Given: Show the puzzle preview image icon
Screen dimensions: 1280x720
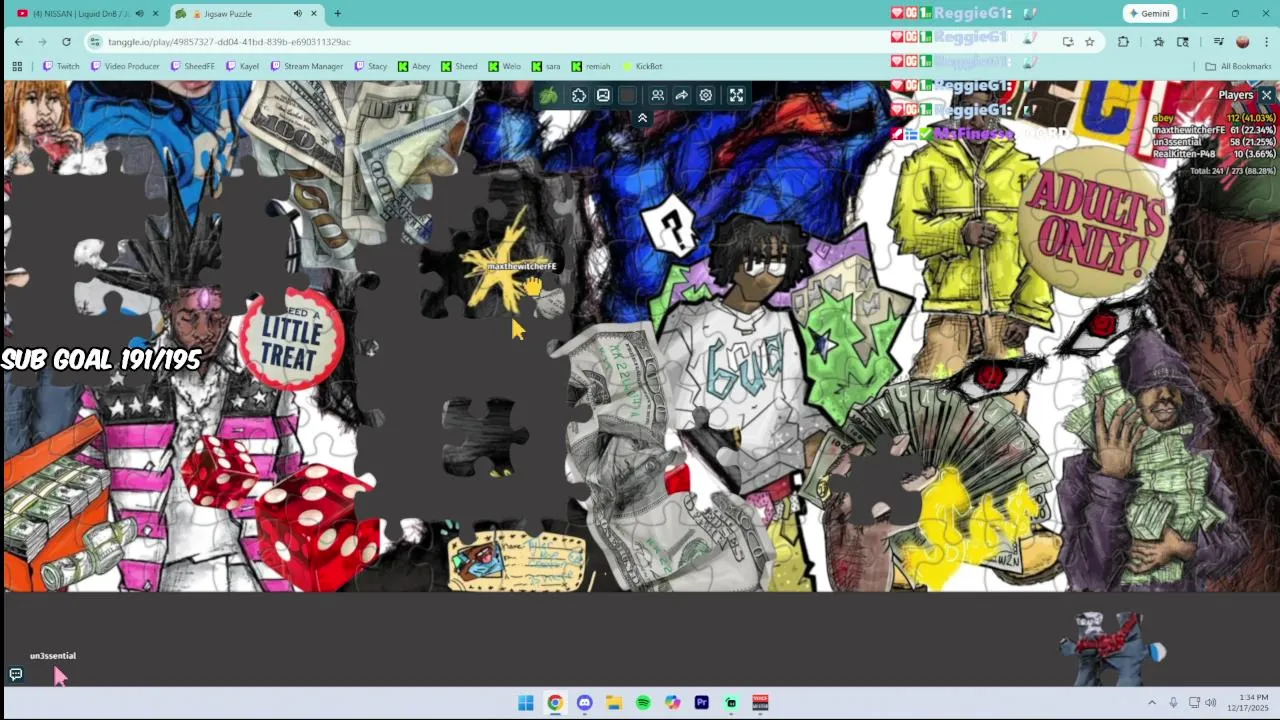Looking at the screenshot, I should (x=603, y=95).
